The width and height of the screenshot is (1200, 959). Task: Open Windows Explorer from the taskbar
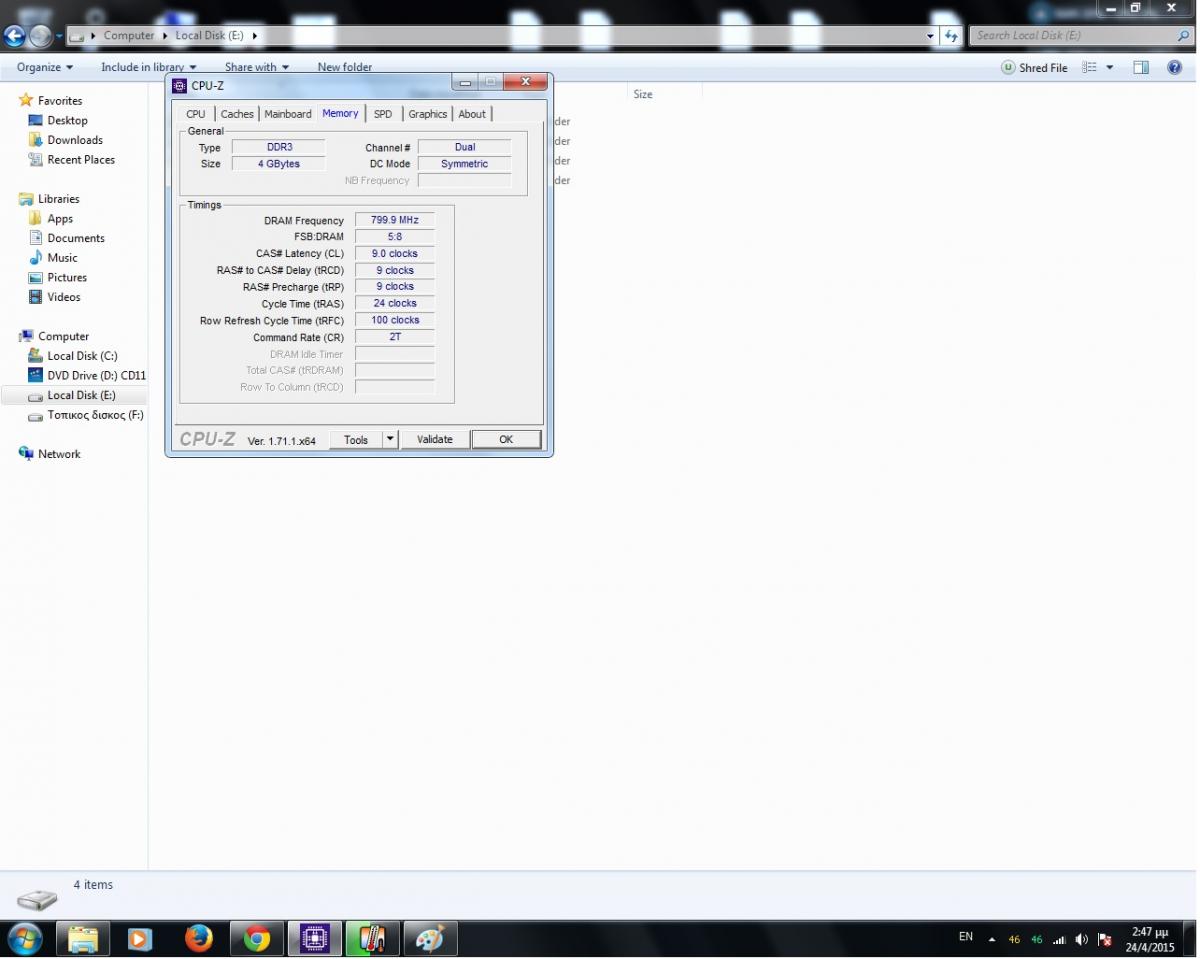pos(83,939)
